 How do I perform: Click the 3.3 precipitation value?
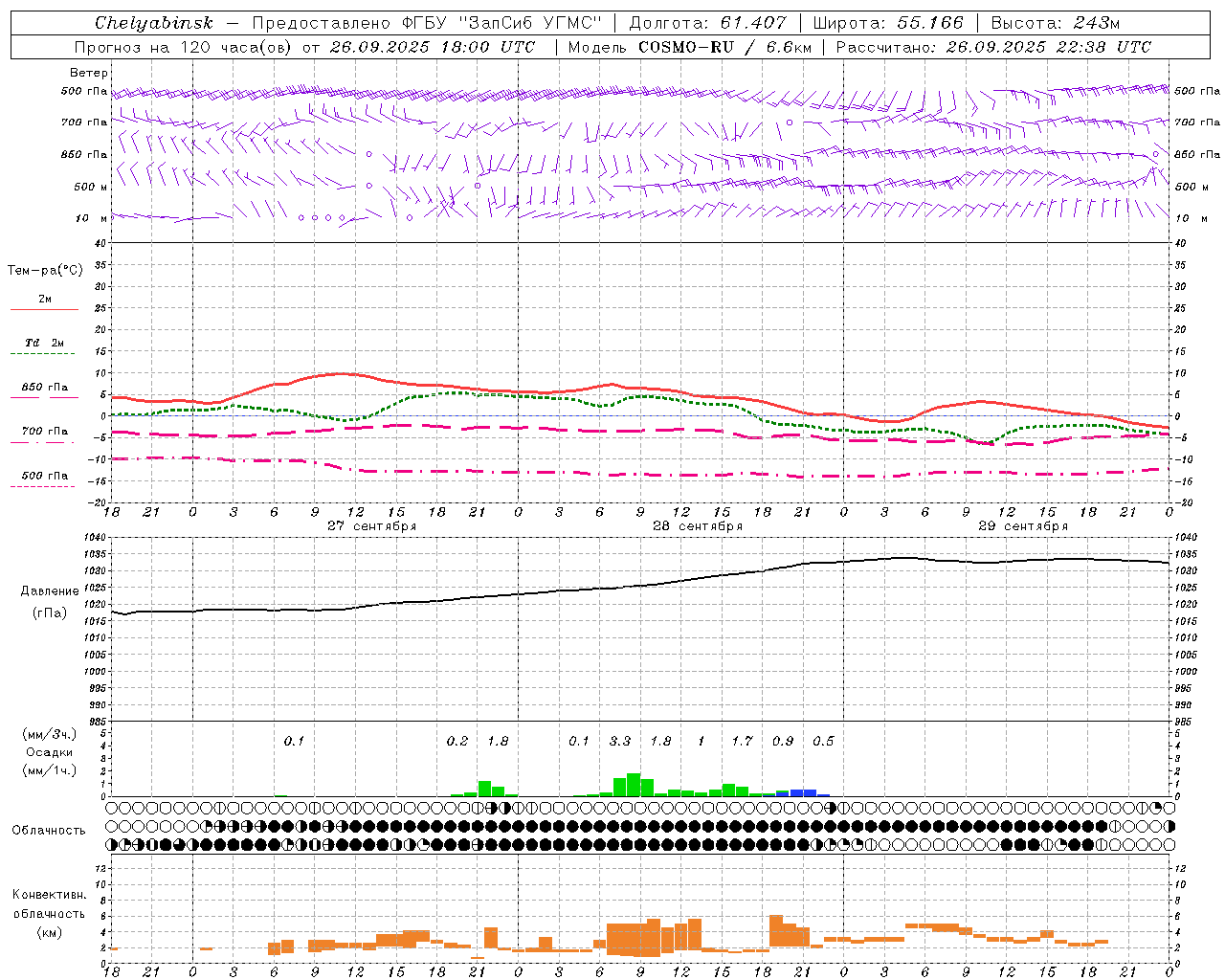coord(620,742)
